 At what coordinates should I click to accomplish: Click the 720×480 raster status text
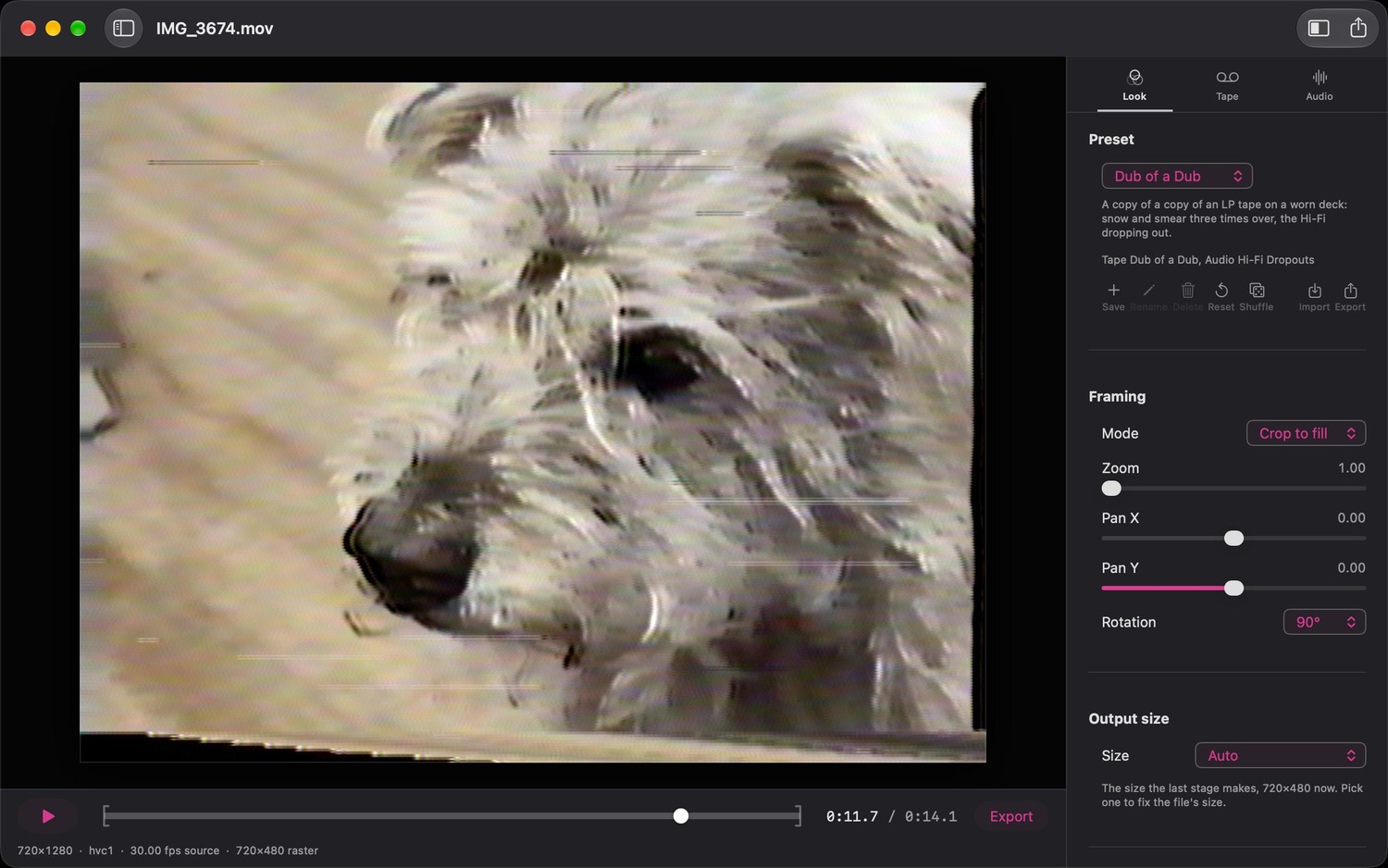(277, 850)
